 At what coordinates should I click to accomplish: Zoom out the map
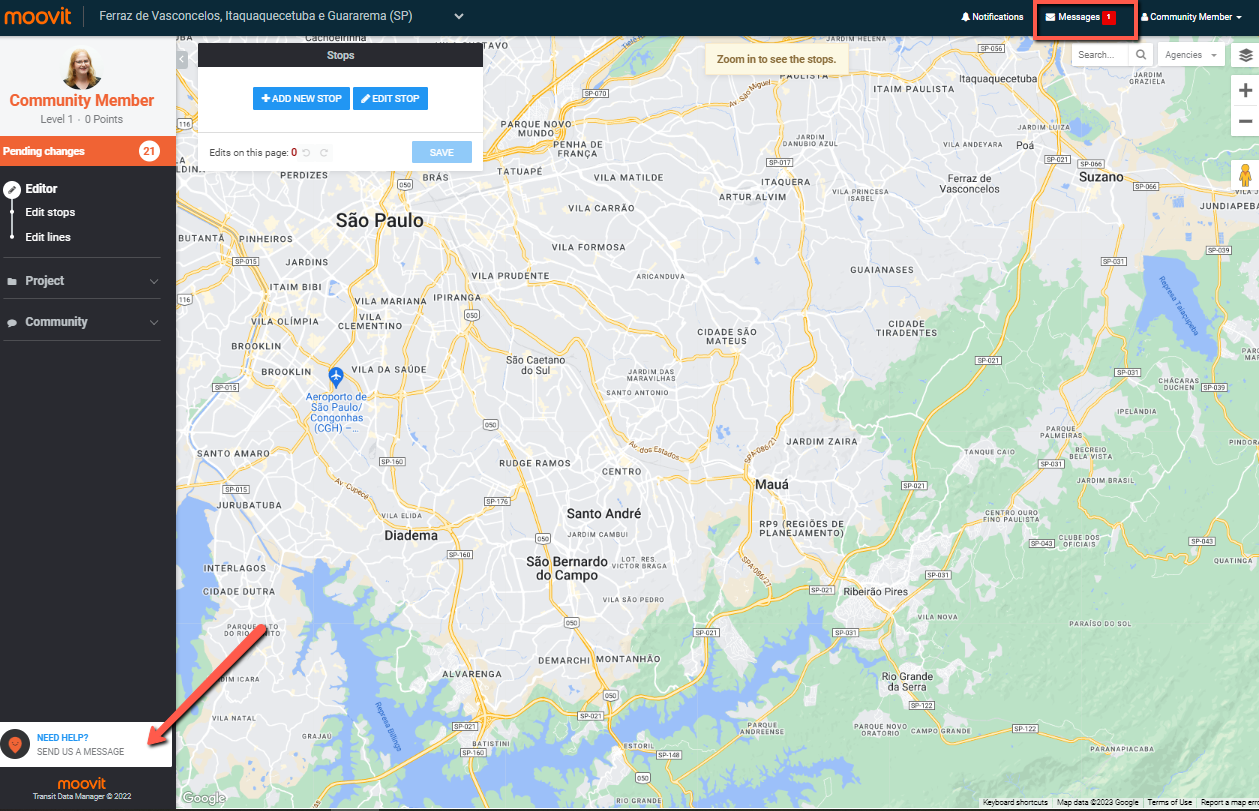click(1245, 121)
